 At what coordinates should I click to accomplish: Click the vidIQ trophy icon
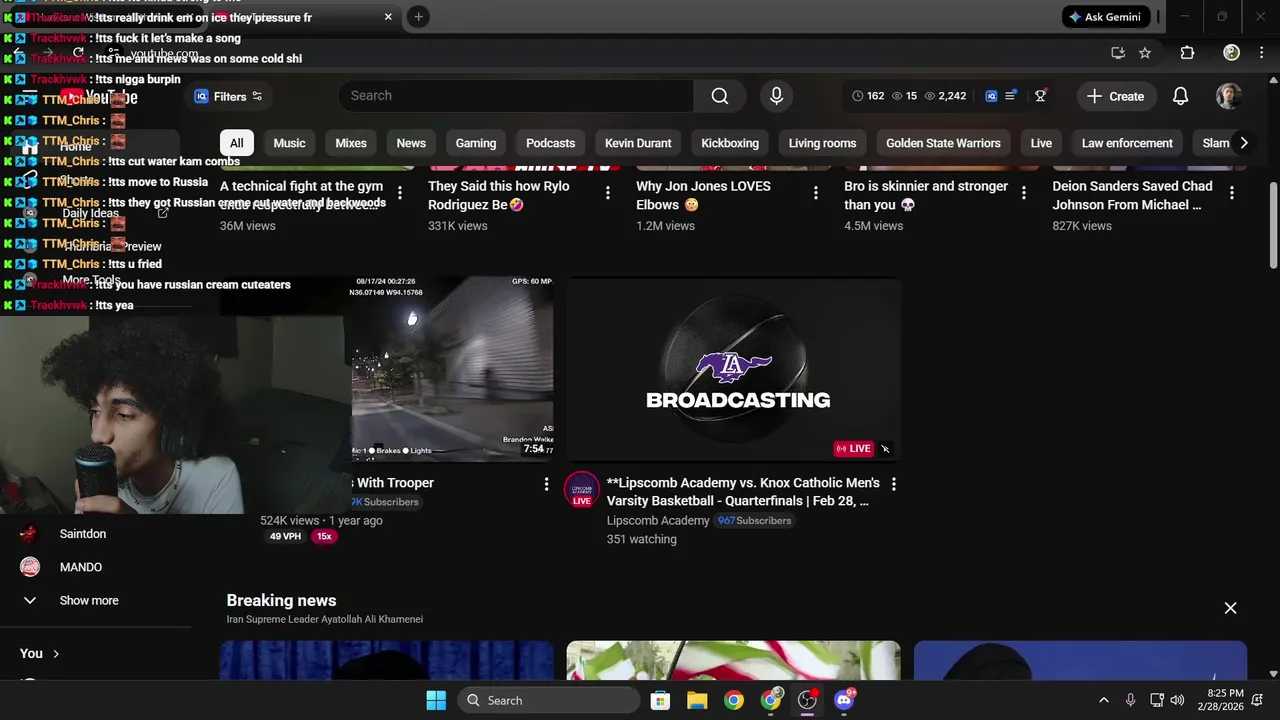tap(1040, 96)
